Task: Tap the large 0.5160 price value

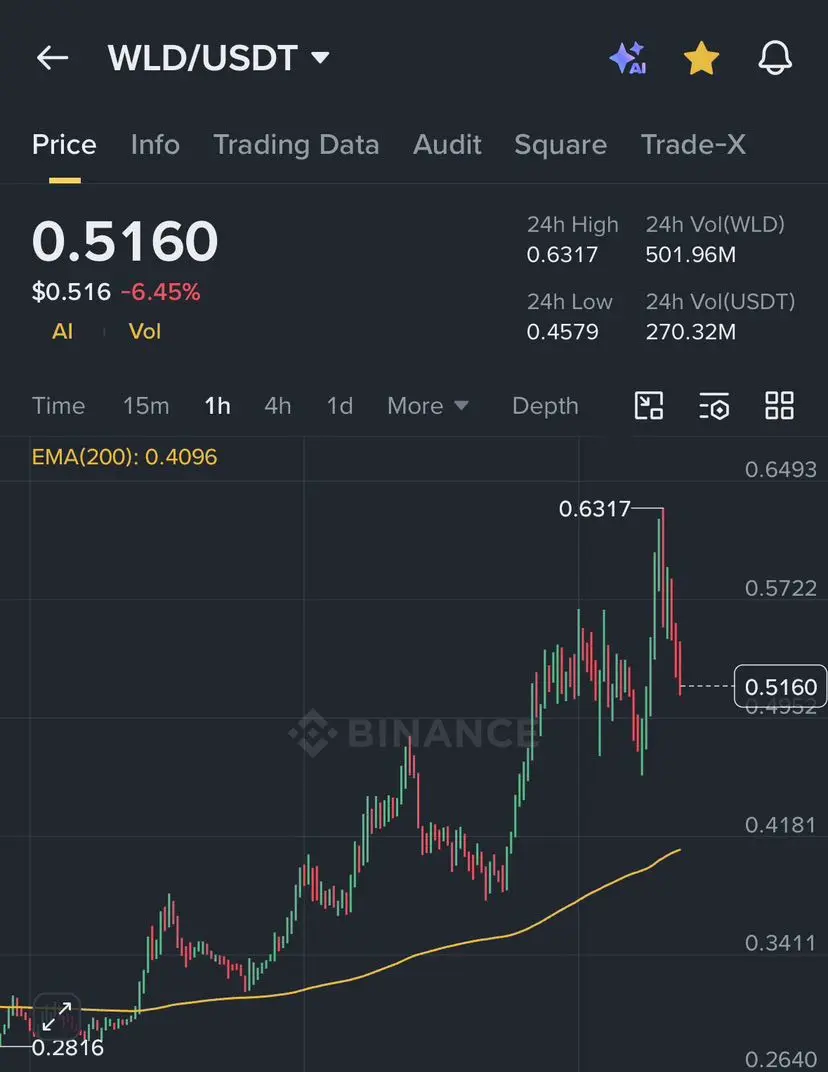Action: point(125,241)
